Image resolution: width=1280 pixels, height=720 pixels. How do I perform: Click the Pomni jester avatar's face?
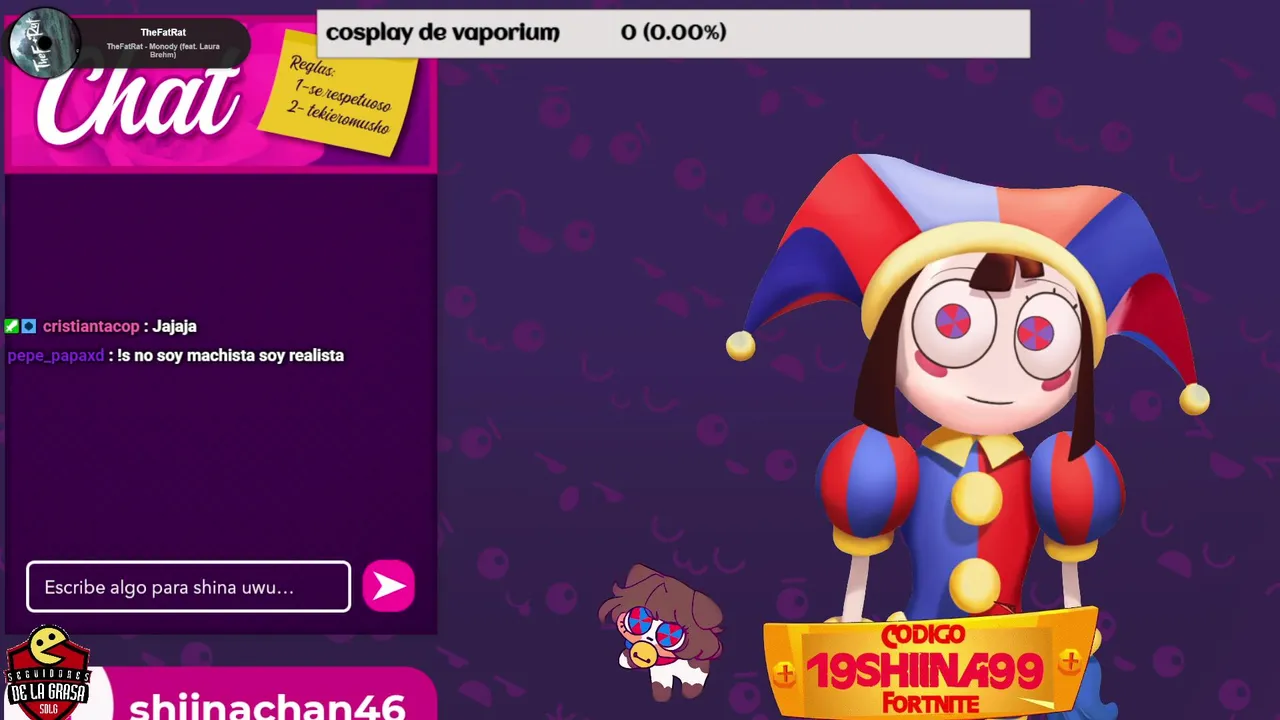click(x=990, y=345)
